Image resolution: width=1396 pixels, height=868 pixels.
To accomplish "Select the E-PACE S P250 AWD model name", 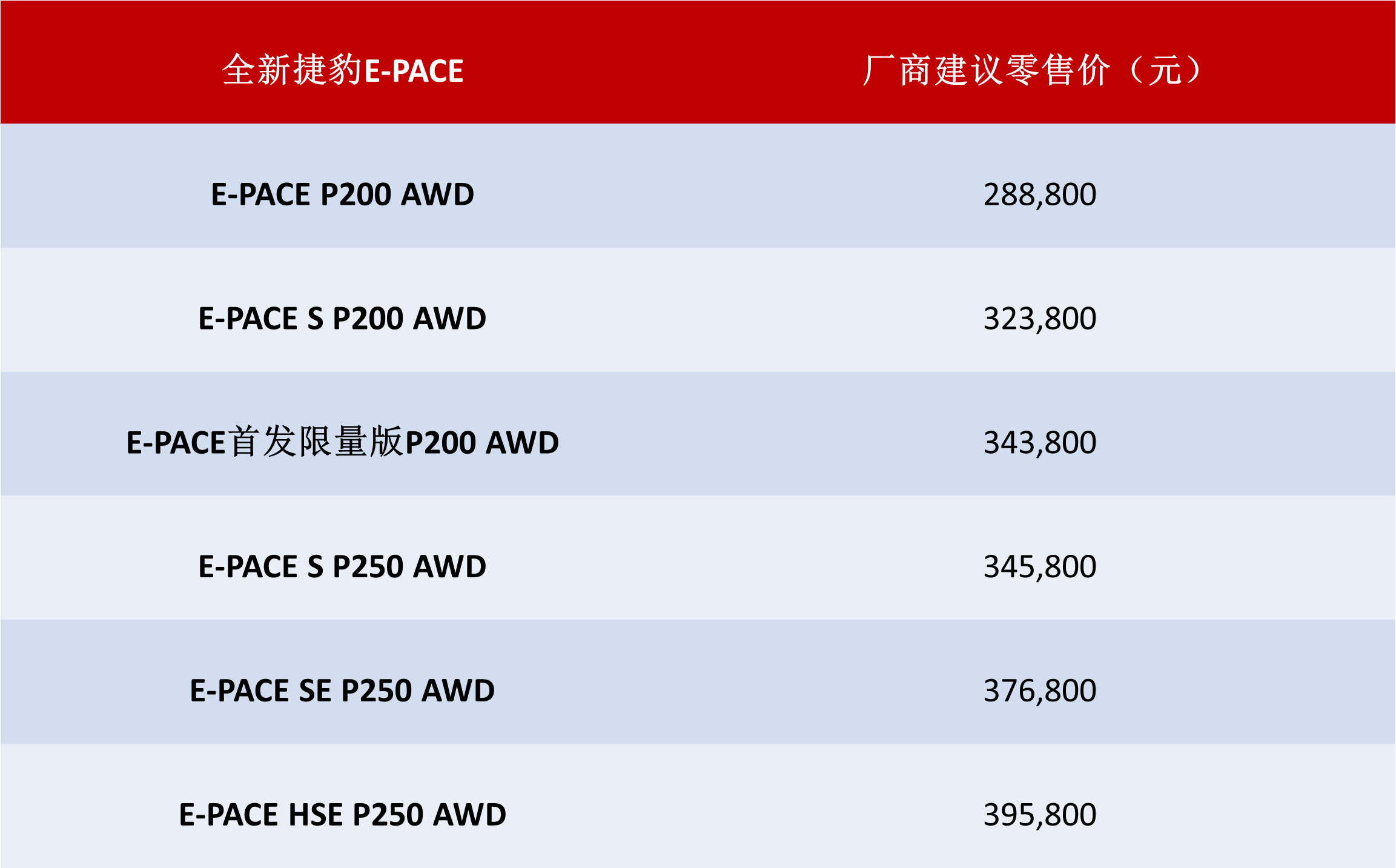I will click(x=342, y=566).
